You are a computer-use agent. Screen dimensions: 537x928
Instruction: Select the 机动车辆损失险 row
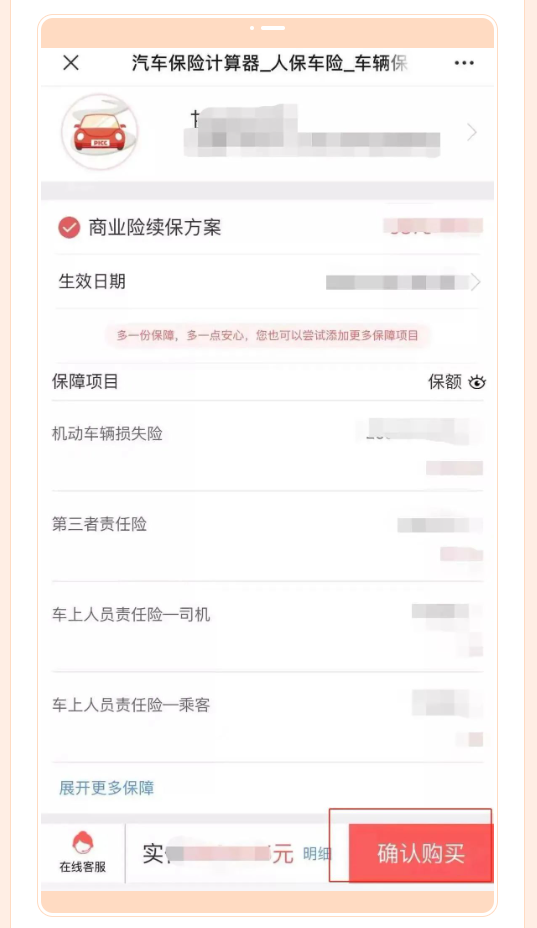(x=268, y=446)
